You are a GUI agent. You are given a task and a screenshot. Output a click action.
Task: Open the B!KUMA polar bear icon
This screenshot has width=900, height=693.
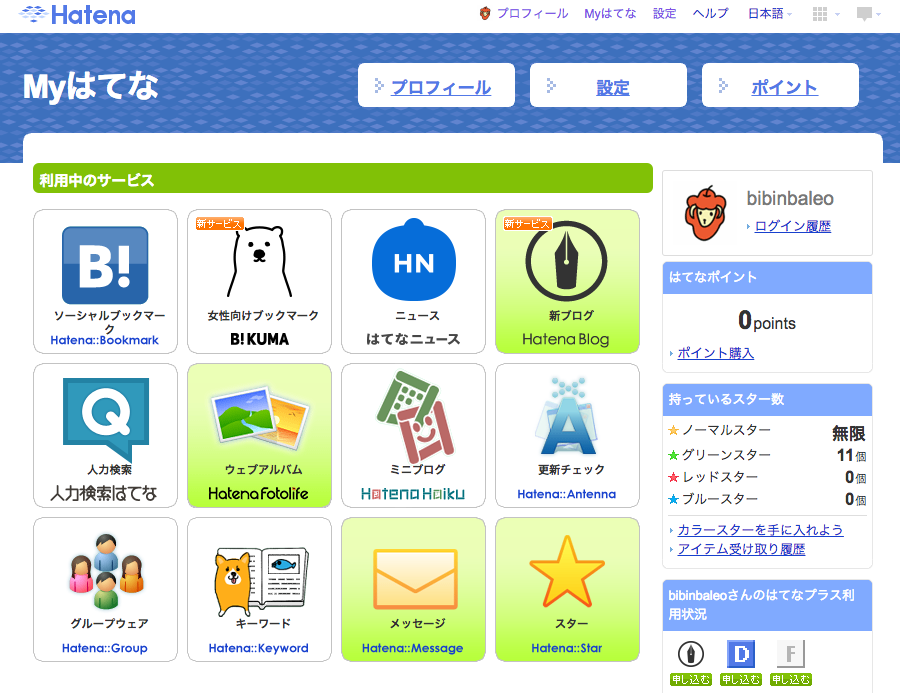(259, 261)
